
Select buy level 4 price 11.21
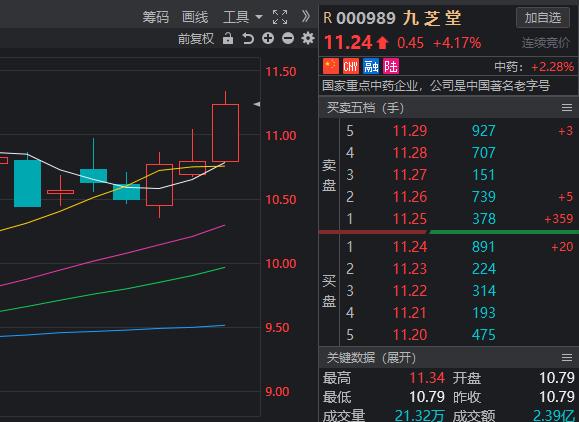point(410,313)
